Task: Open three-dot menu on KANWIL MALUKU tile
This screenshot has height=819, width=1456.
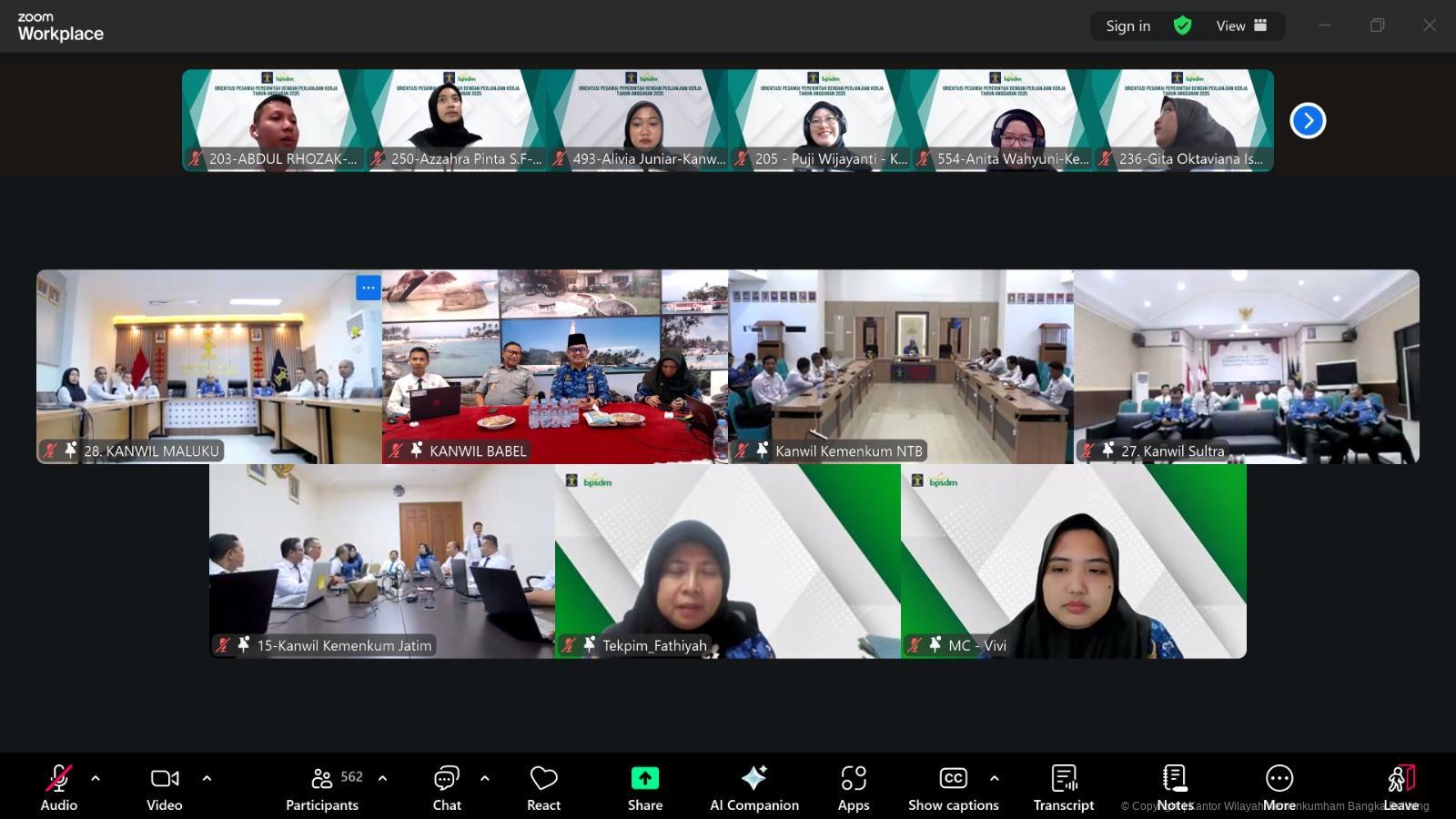Action: tap(368, 288)
